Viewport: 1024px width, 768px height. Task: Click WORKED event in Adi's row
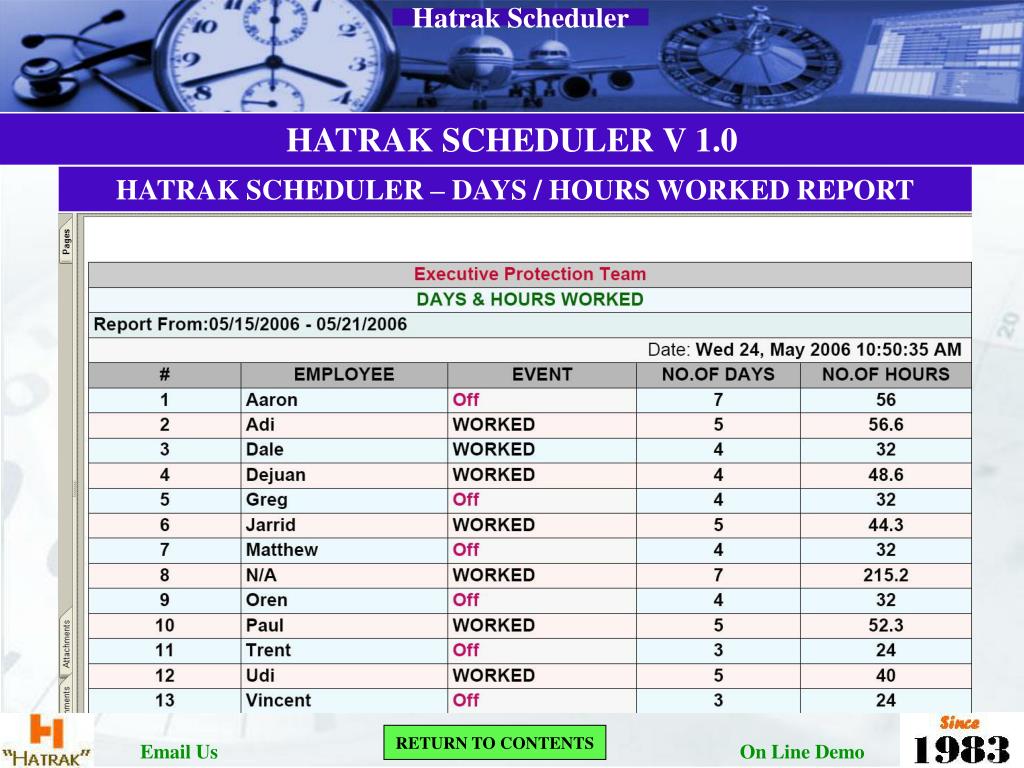[494, 424]
